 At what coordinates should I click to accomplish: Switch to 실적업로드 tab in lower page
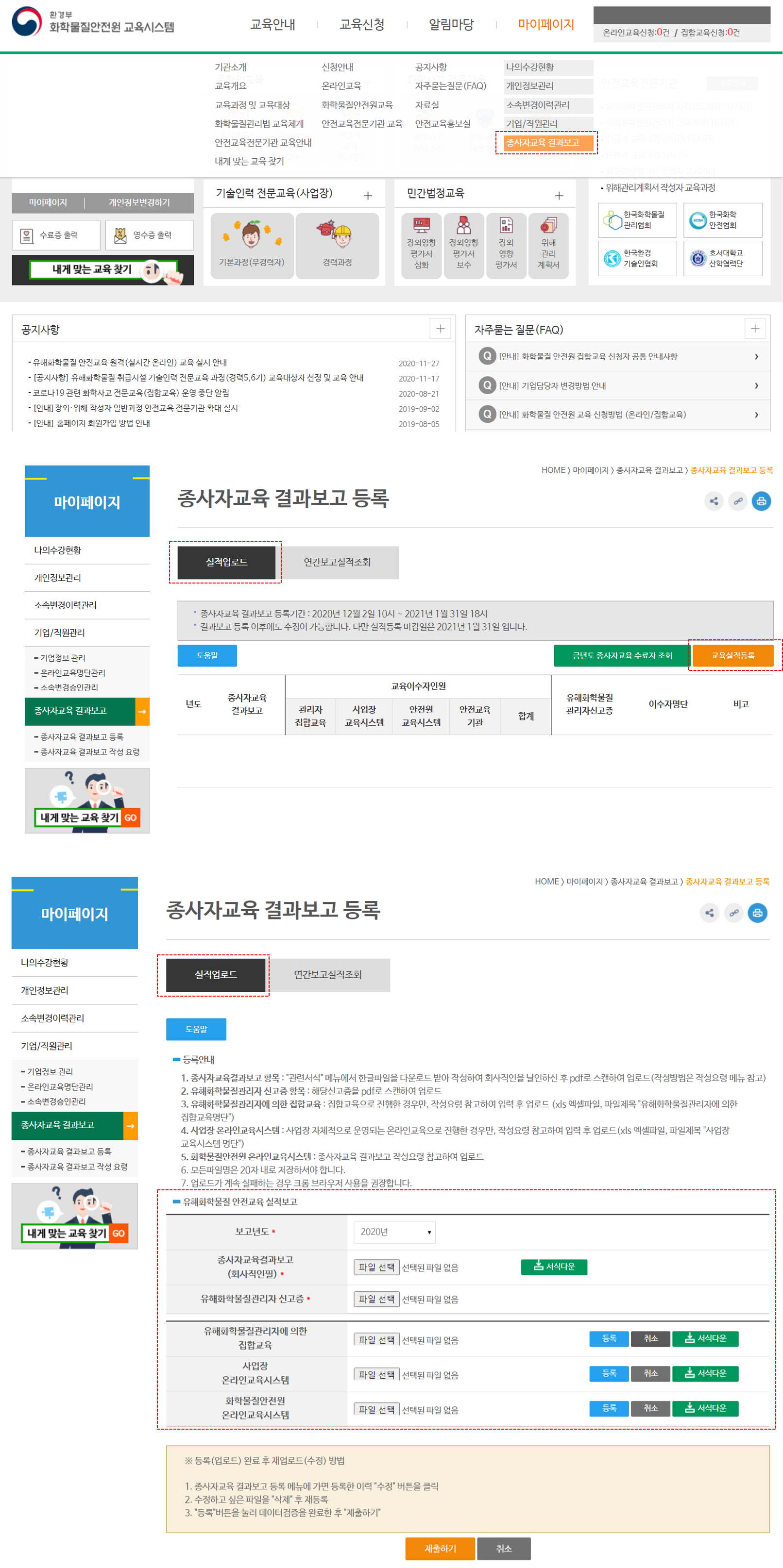point(216,975)
